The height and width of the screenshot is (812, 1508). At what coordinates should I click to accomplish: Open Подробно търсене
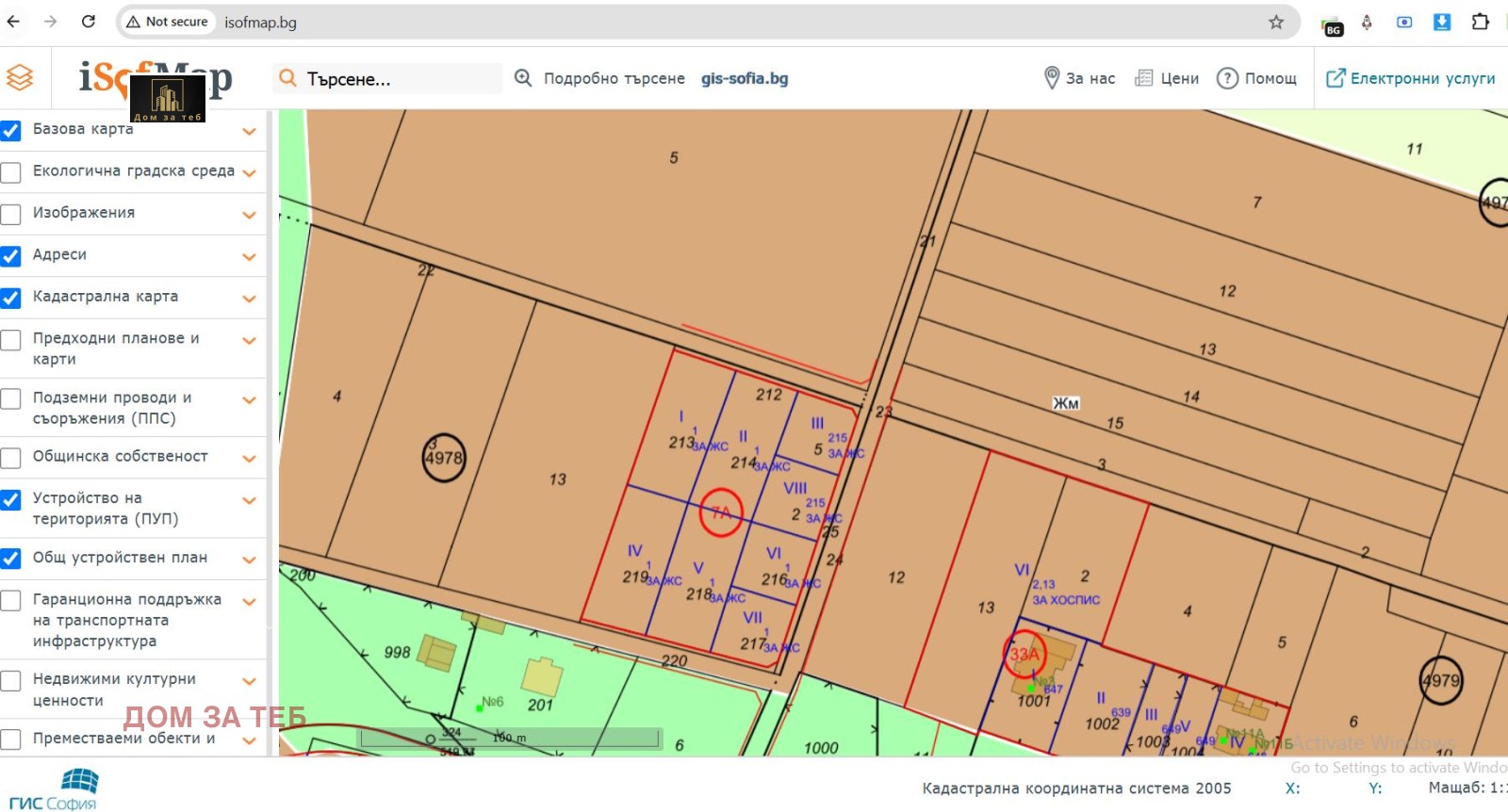pos(614,78)
